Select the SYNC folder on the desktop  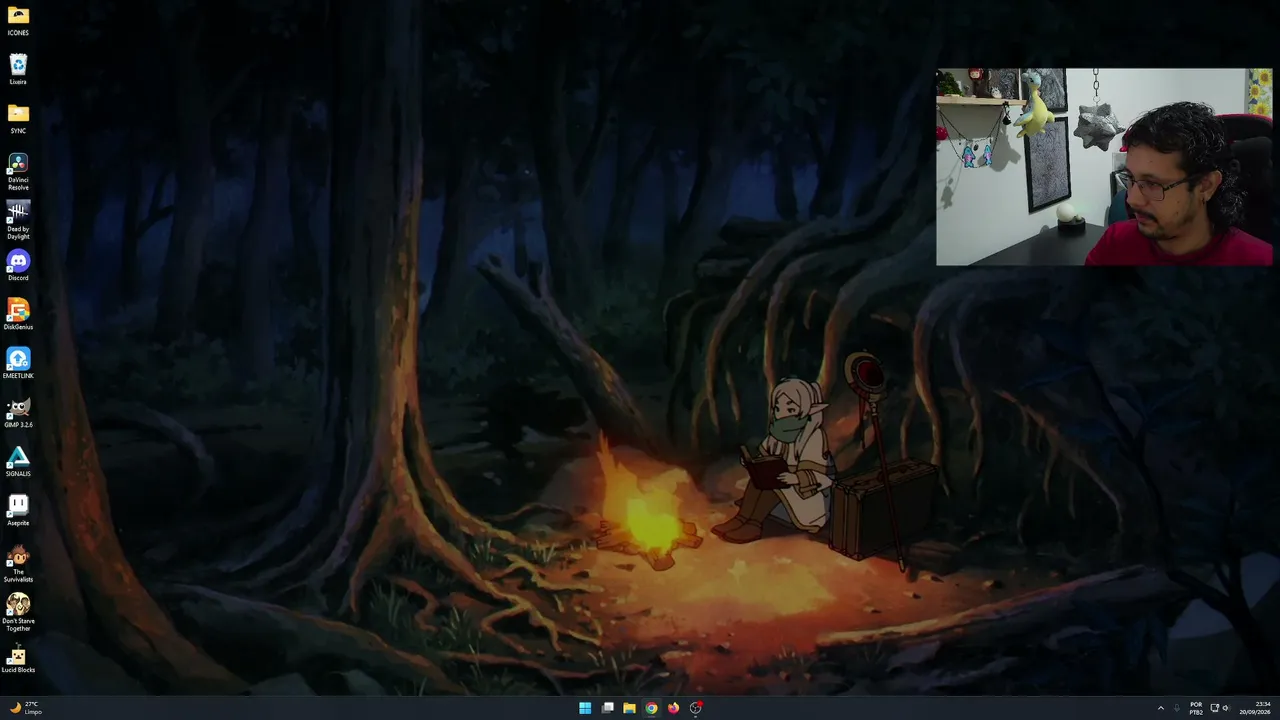(18, 119)
